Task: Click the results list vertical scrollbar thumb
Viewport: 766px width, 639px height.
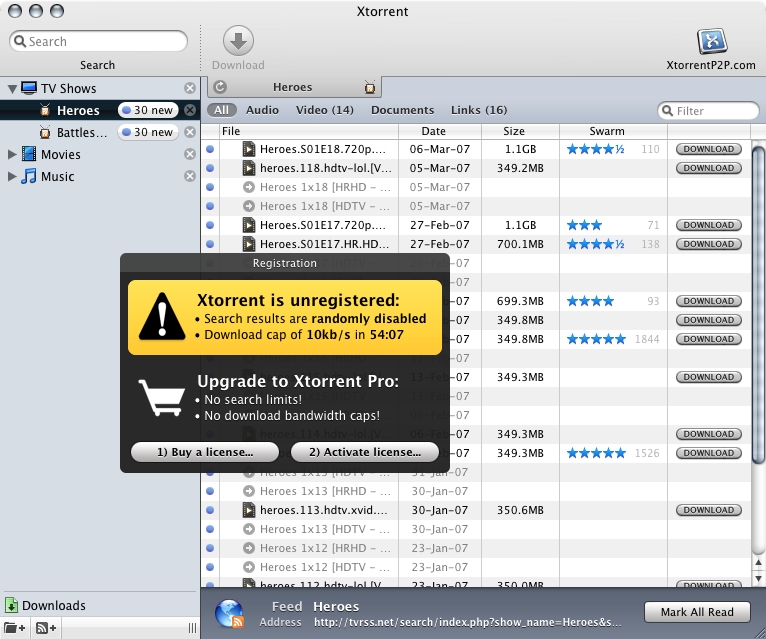Action: [758, 304]
